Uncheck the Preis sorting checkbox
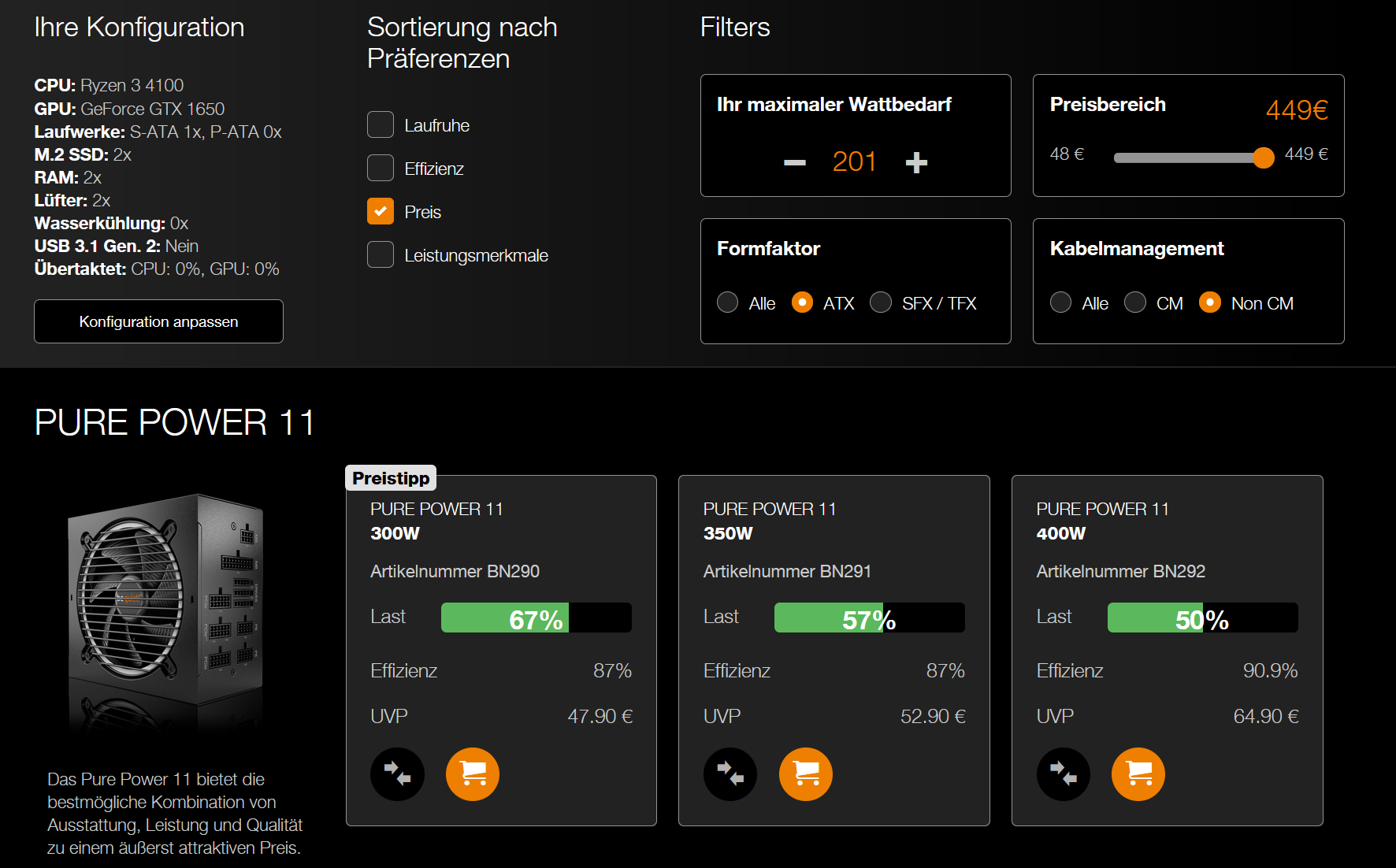The image size is (1396, 868). [381, 211]
